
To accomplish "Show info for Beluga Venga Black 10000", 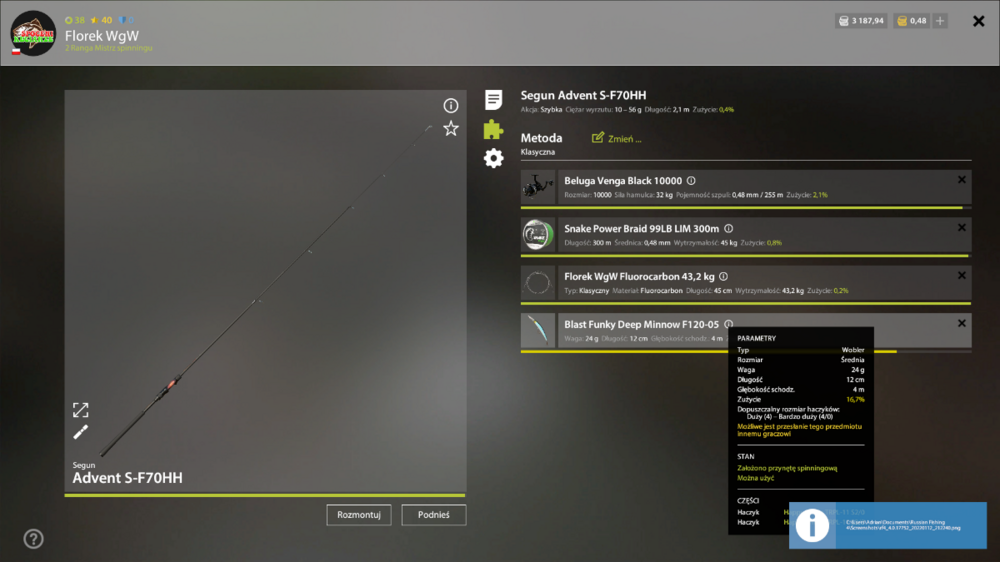I will pos(691,181).
